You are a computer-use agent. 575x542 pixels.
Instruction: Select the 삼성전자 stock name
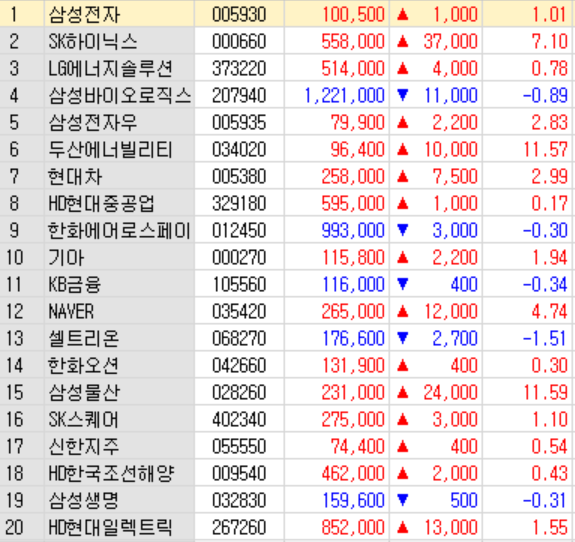tap(84, 15)
